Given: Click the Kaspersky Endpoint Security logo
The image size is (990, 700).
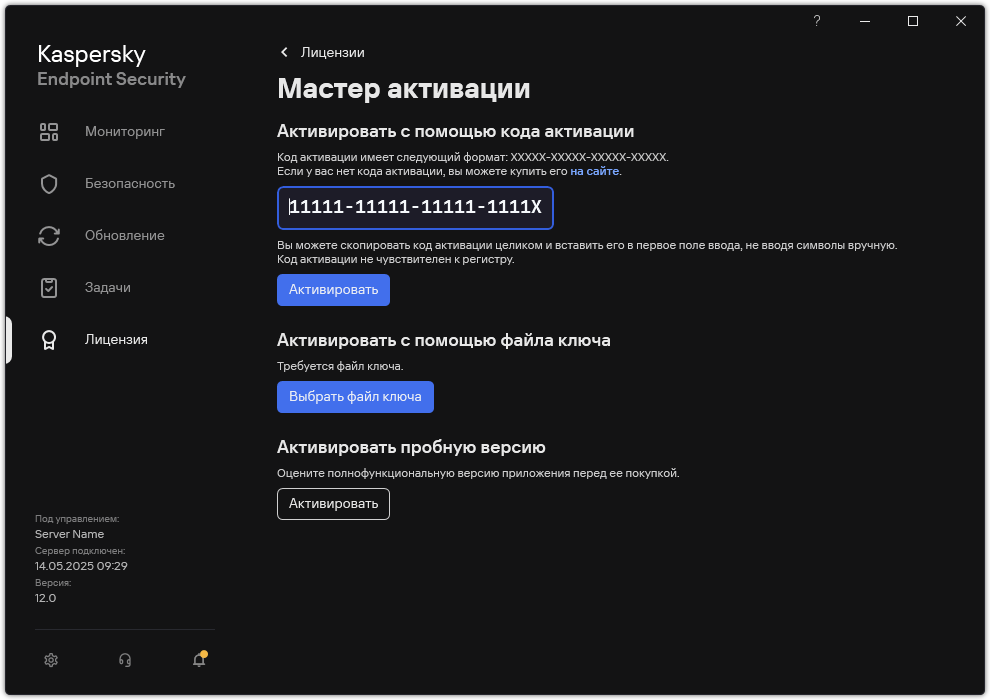Looking at the screenshot, I should [111, 65].
